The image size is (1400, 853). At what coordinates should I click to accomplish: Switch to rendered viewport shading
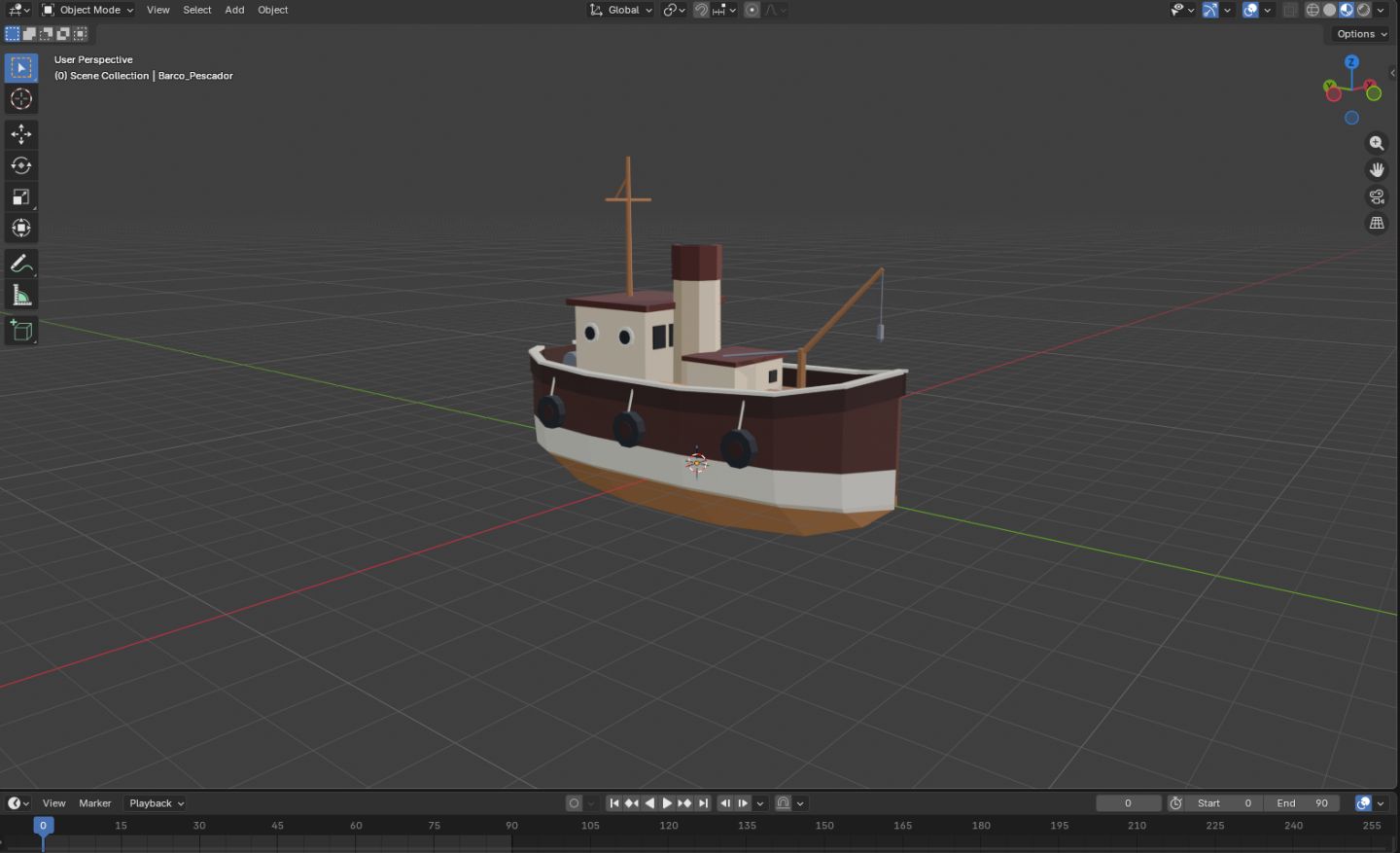click(x=1364, y=10)
